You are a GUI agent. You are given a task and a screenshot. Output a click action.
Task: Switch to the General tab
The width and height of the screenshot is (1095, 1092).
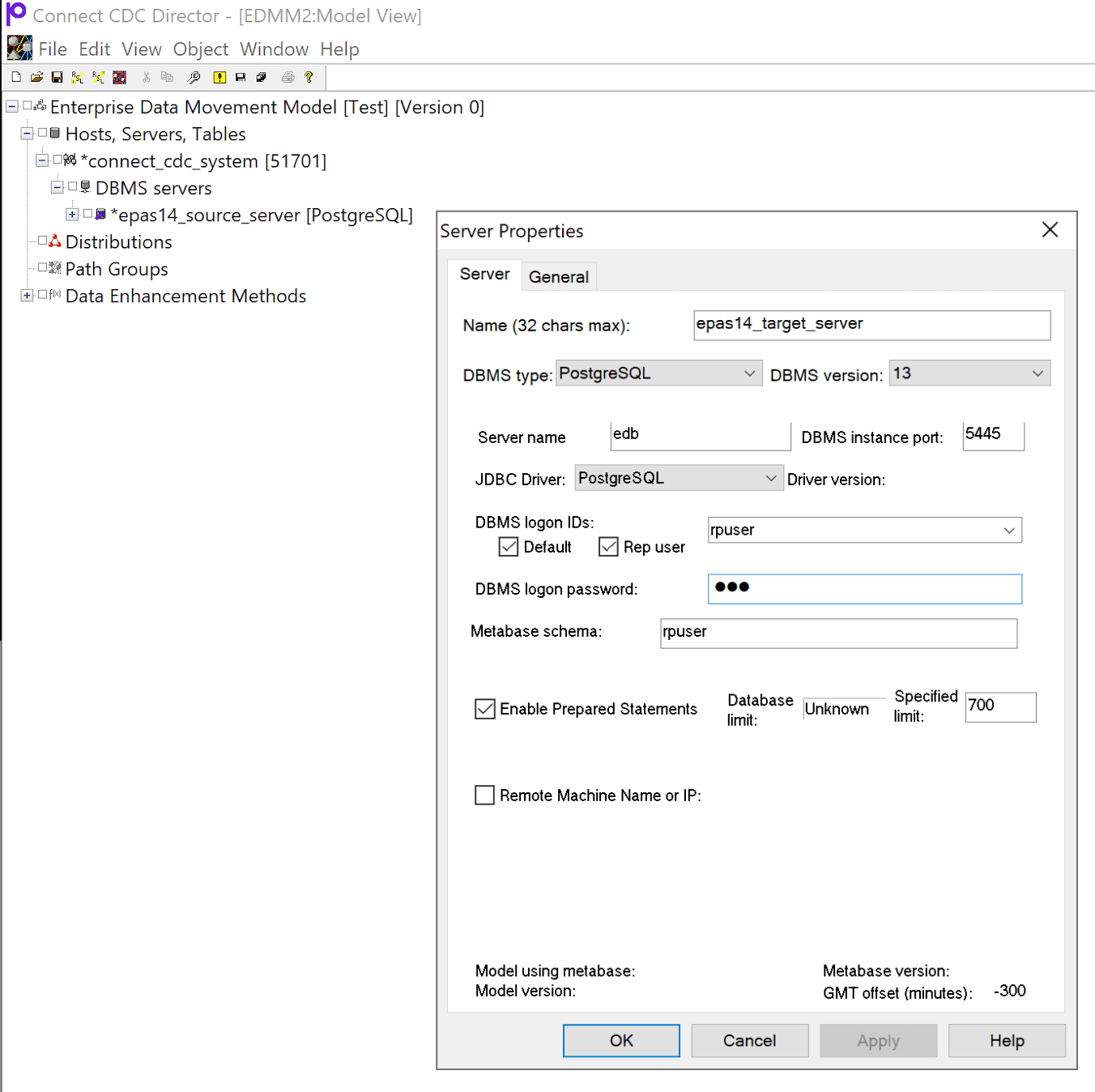[558, 276]
